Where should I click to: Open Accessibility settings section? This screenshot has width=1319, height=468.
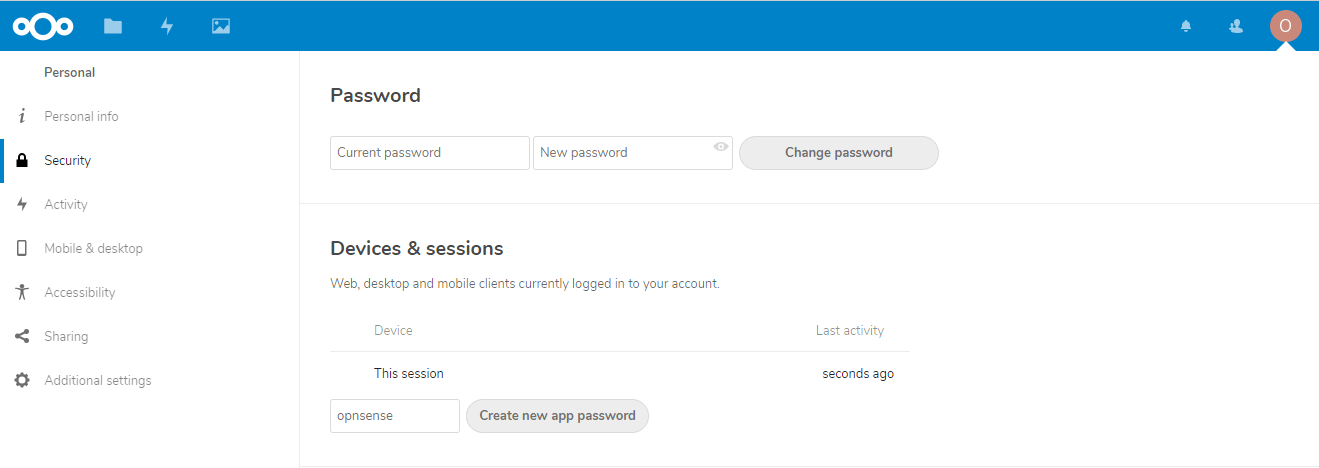click(80, 292)
